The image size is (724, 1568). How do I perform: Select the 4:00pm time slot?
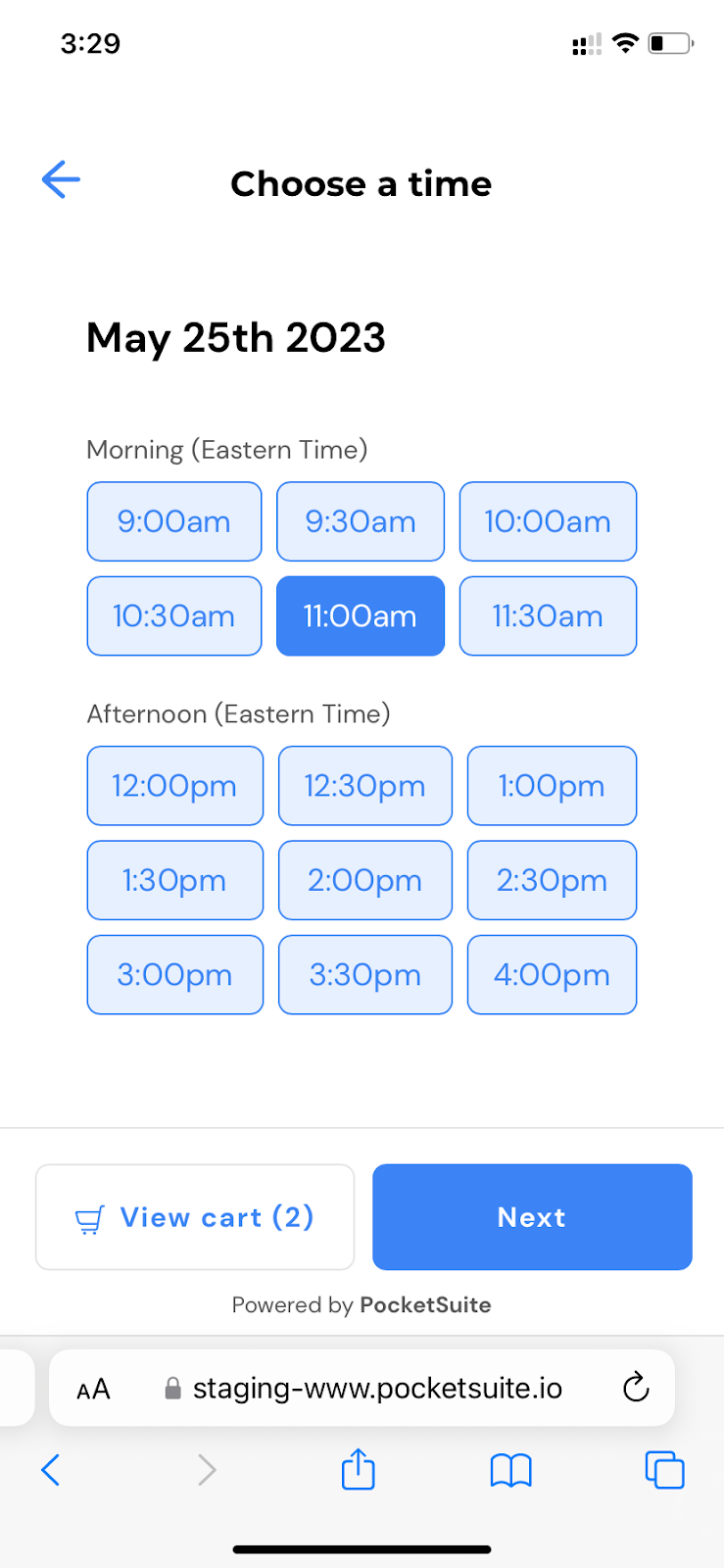pos(552,975)
